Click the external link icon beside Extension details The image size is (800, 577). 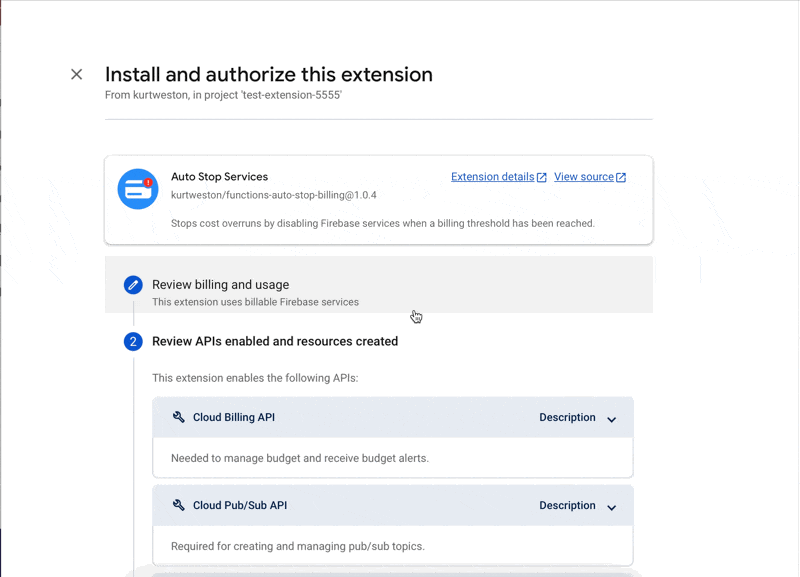(539, 176)
